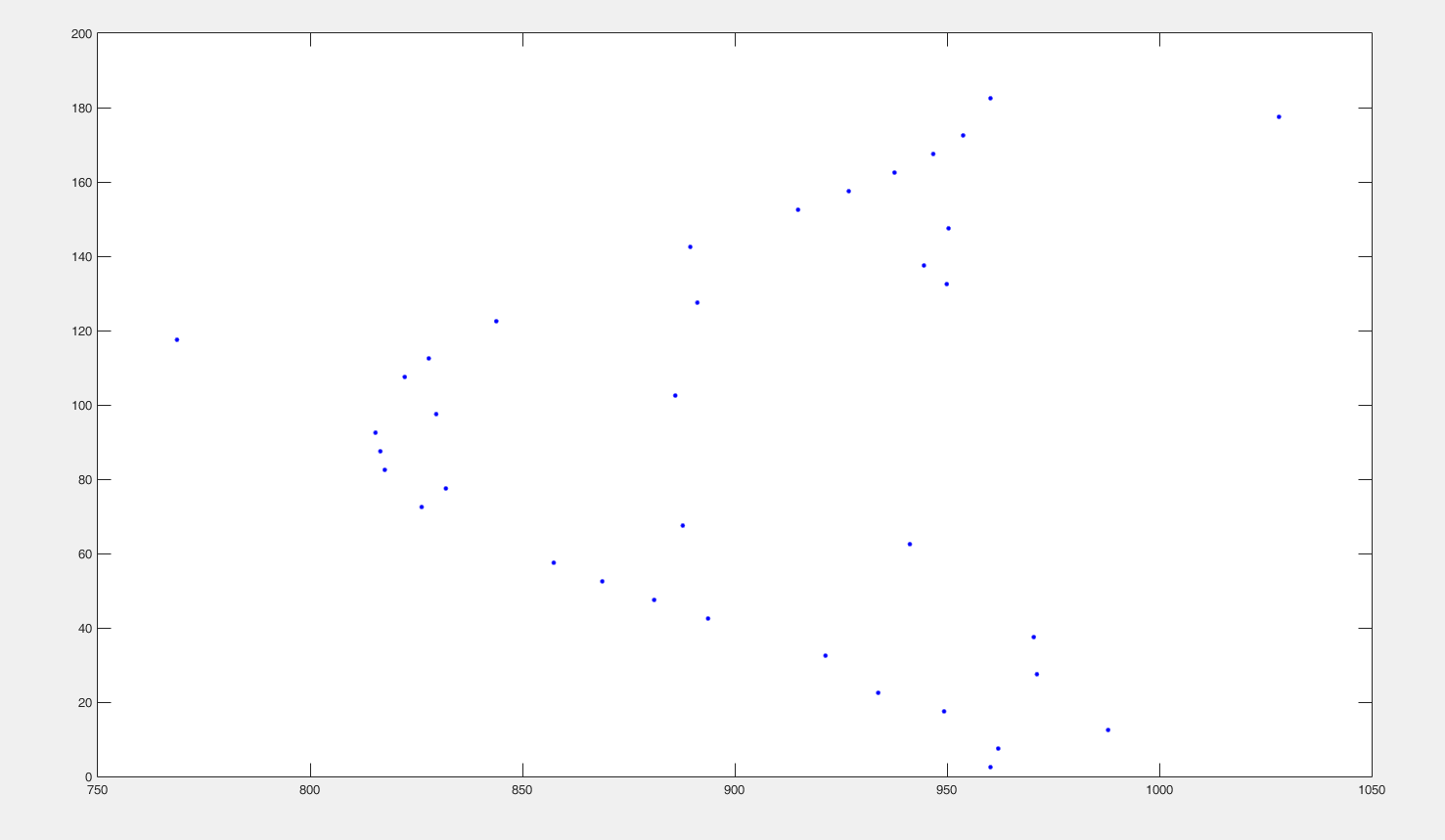Click the x-axis tick label "800"
Screen dimensions: 1445x840
pos(310,790)
